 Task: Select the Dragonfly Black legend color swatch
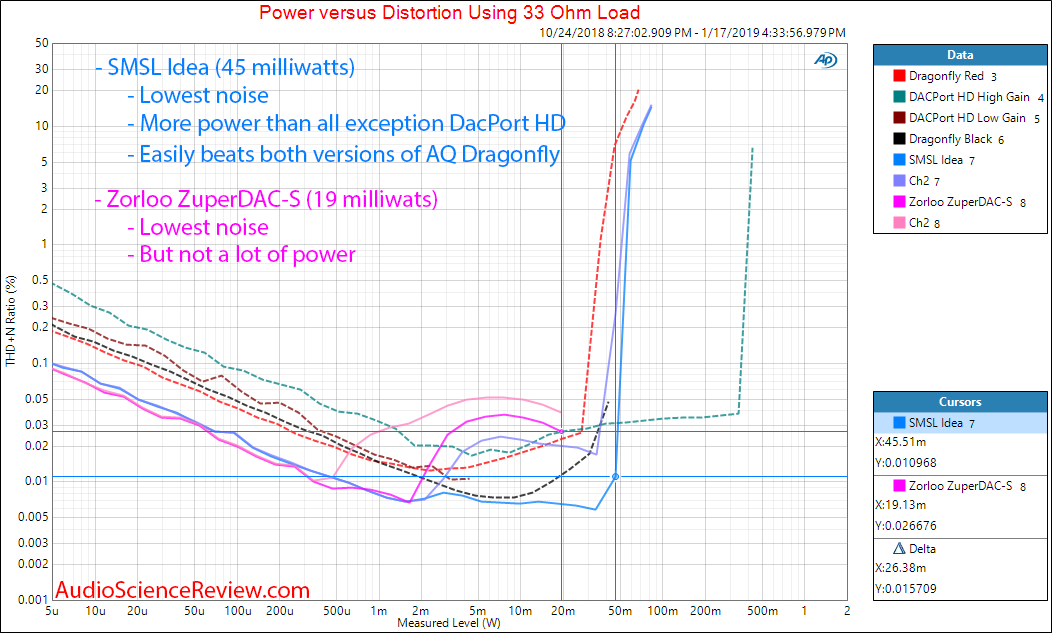click(900, 139)
